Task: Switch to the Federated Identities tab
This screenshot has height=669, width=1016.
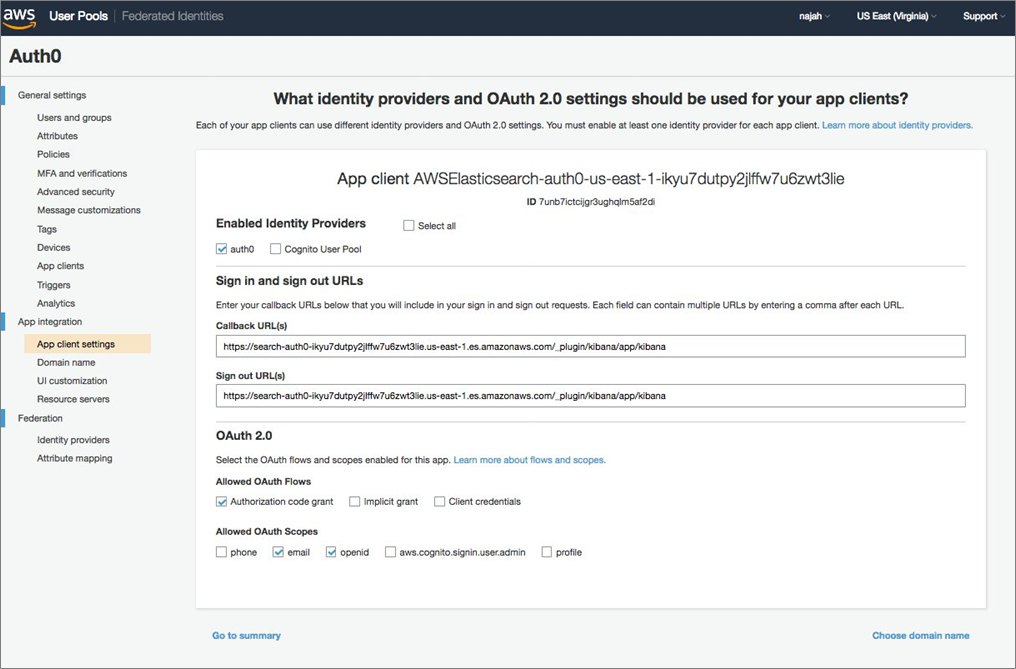Action: pyautogui.click(x=171, y=15)
